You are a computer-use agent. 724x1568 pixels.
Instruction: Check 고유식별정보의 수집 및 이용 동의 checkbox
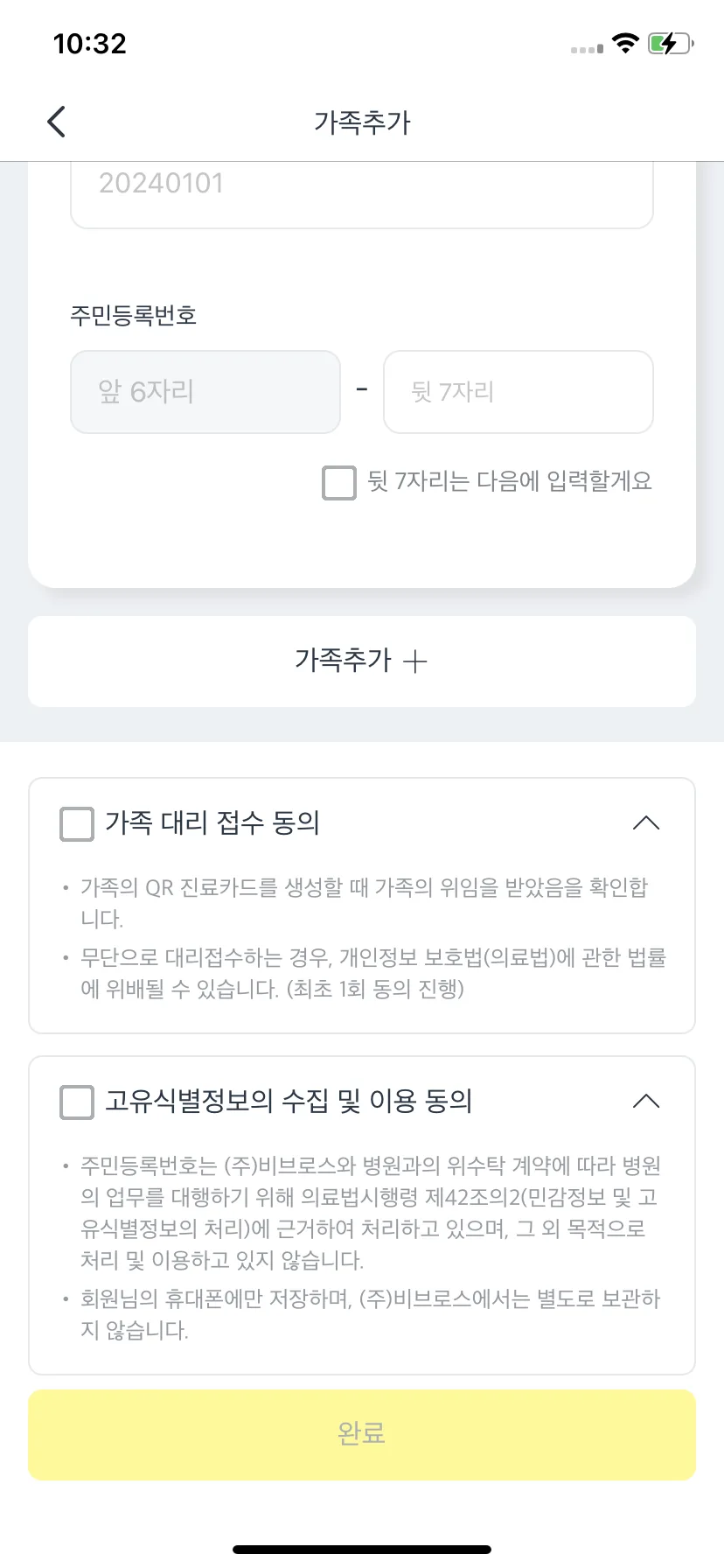[77, 1102]
